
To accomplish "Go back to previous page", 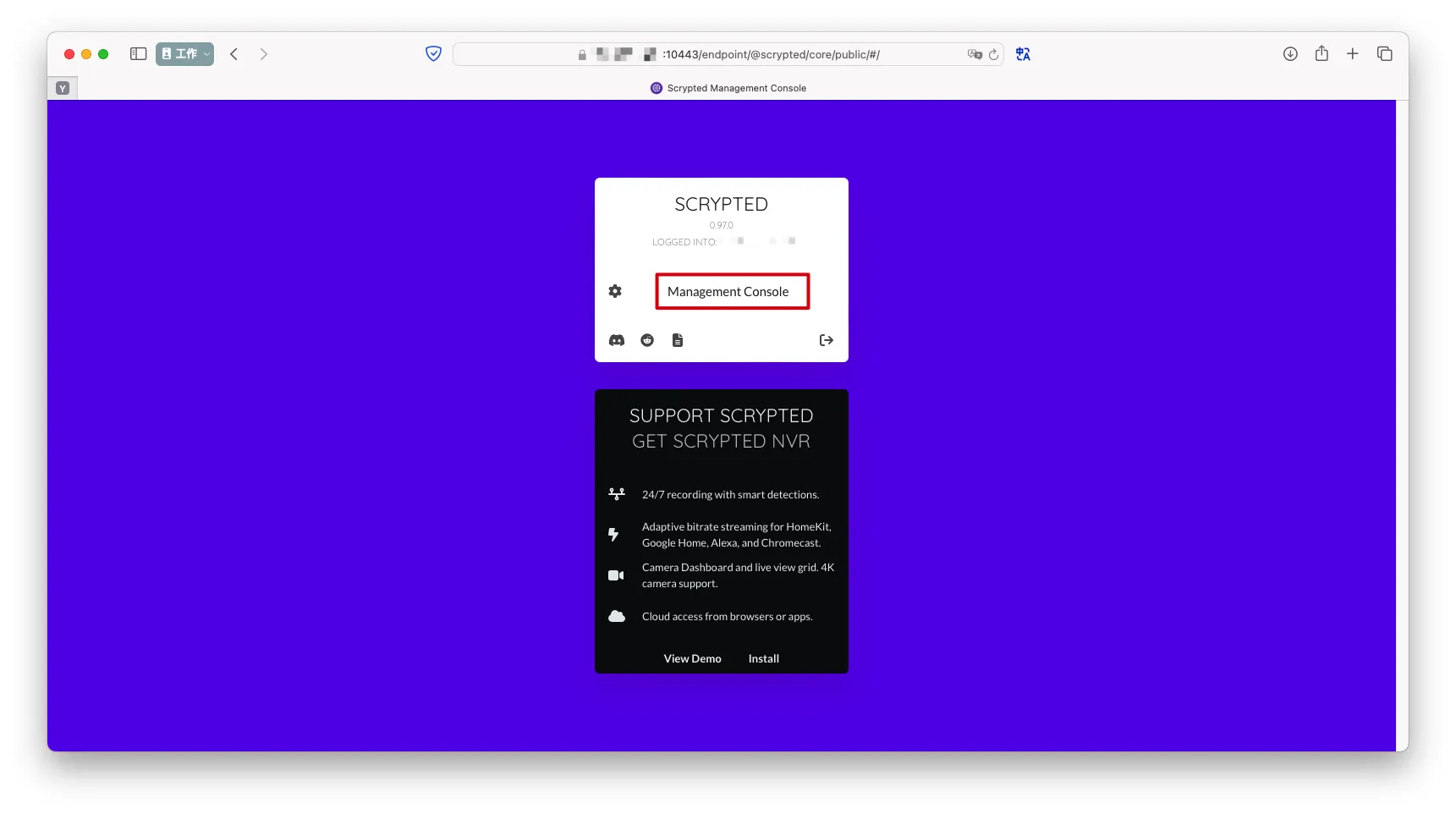I will coord(234,54).
